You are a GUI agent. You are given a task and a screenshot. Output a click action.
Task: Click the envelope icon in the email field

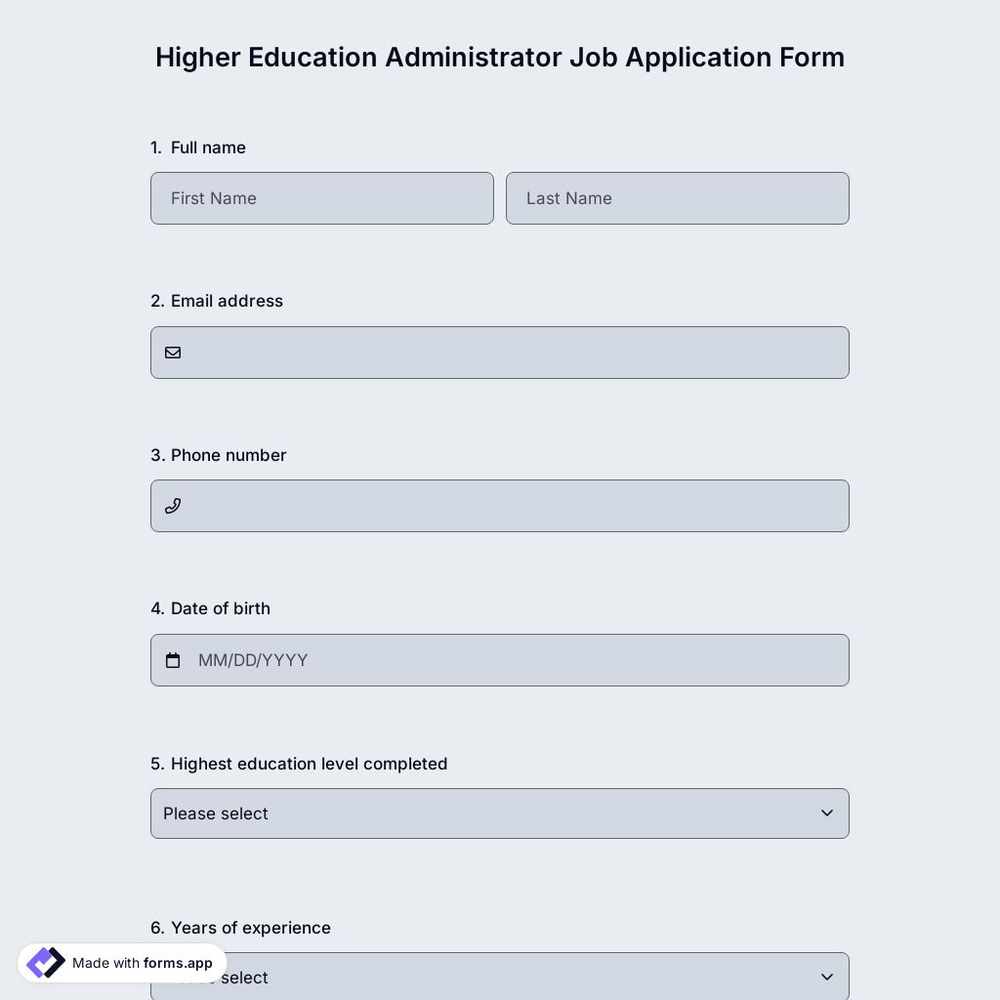pyautogui.click(x=172, y=352)
